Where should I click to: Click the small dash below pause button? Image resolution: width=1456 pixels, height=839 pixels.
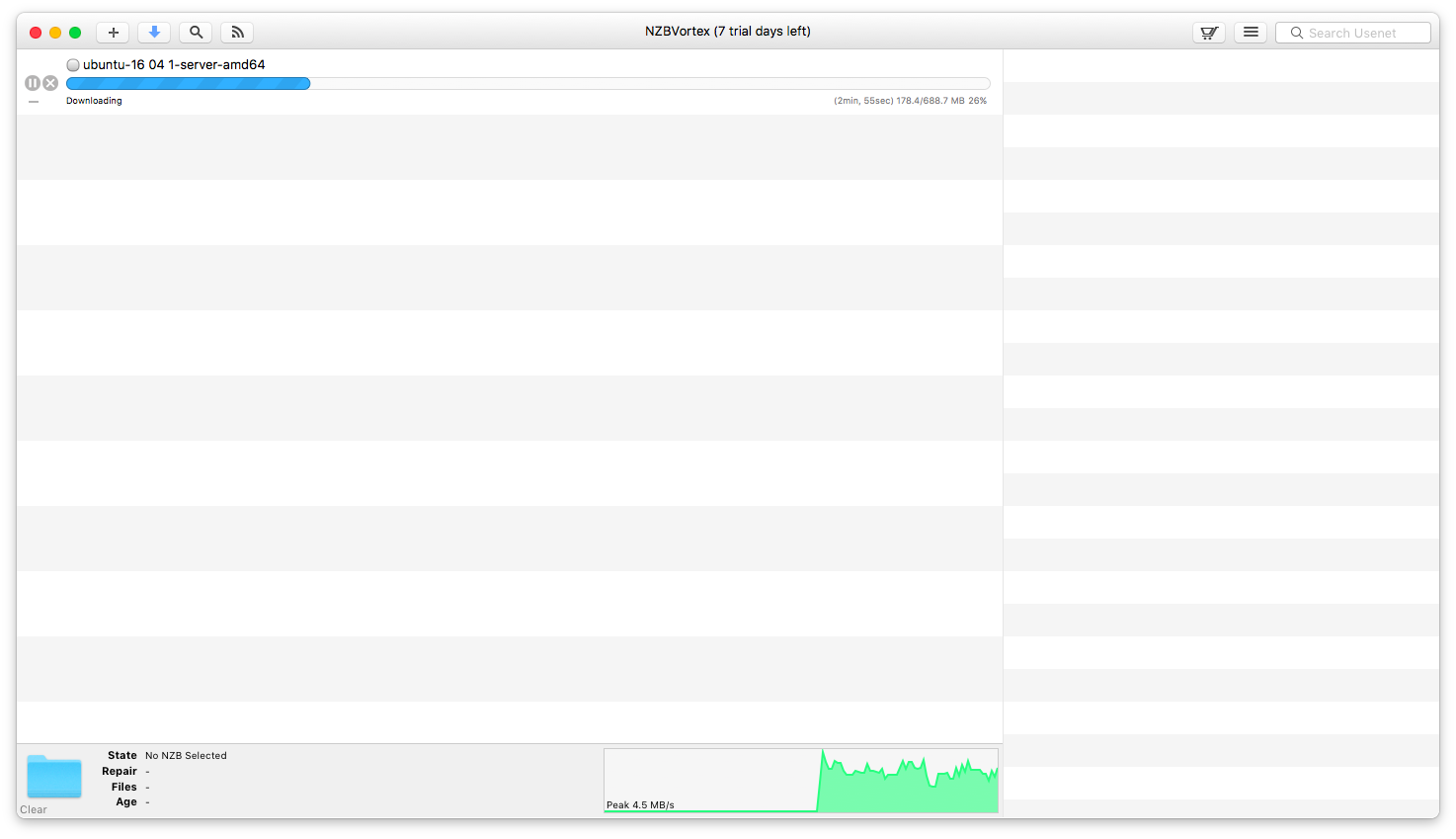click(x=34, y=102)
